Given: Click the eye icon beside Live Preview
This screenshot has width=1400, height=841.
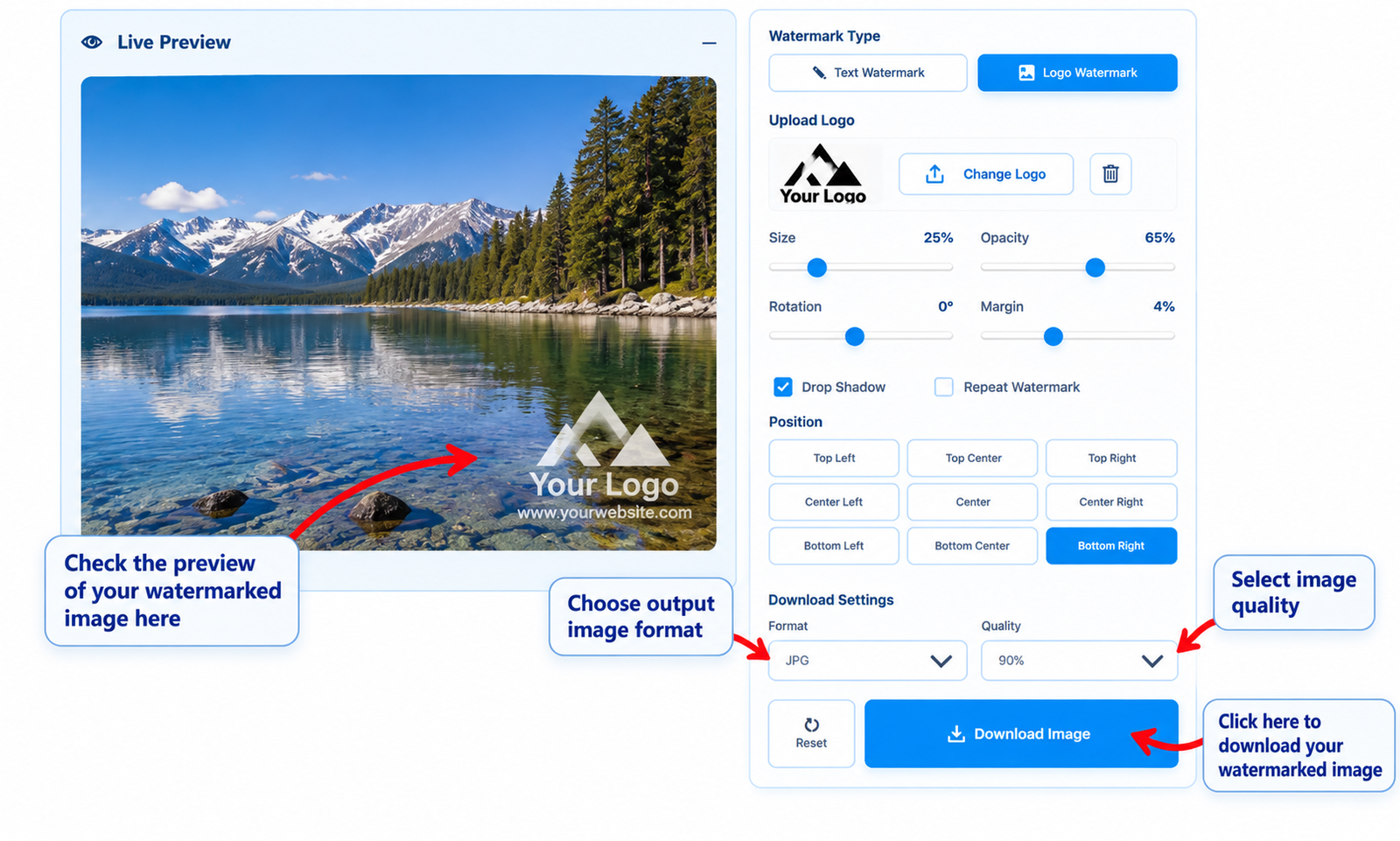Looking at the screenshot, I should click(x=92, y=42).
